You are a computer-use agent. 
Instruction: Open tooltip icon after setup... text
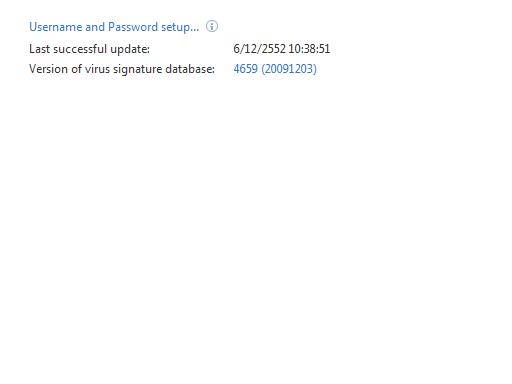212,26
